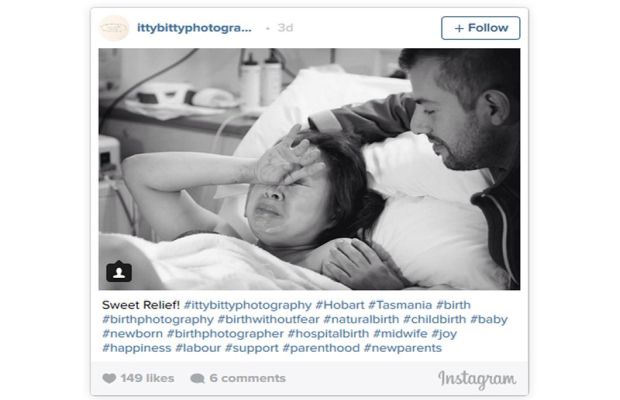Click the plus Follow button

pos(480,28)
